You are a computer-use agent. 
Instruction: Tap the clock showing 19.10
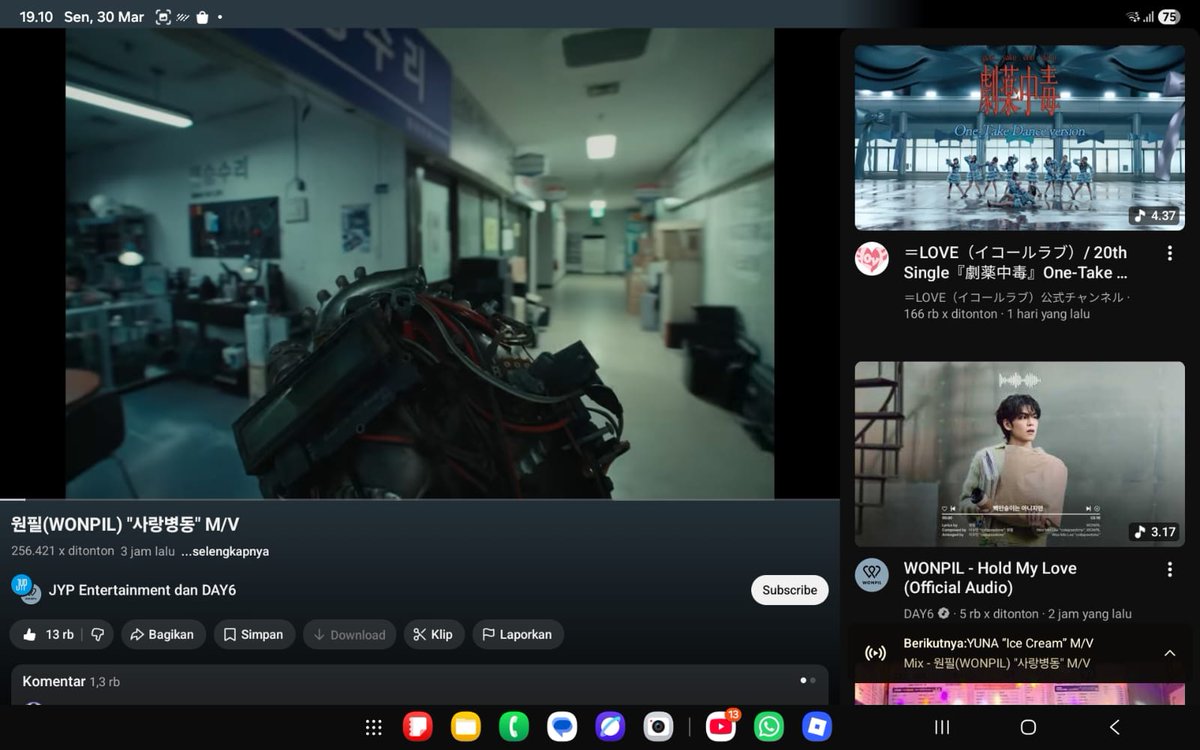pos(36,17)
